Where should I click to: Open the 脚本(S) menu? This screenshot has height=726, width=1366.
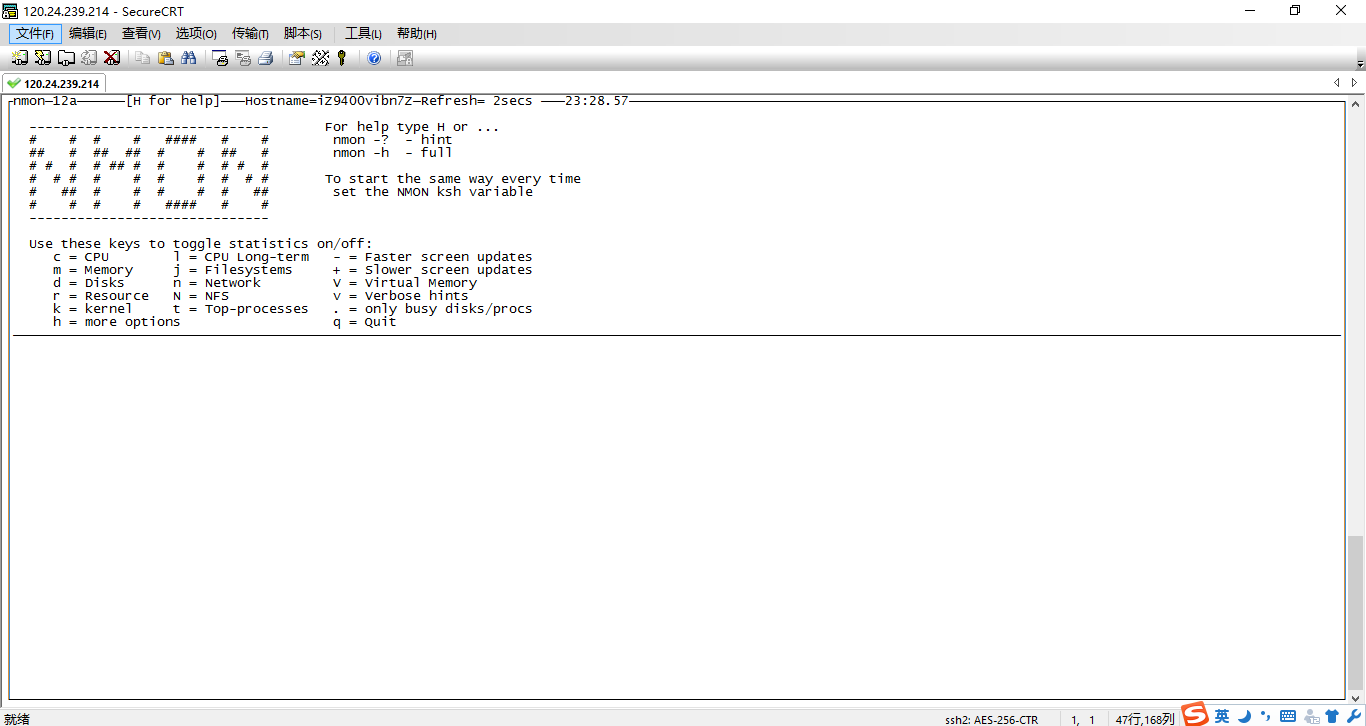[303, 34]
